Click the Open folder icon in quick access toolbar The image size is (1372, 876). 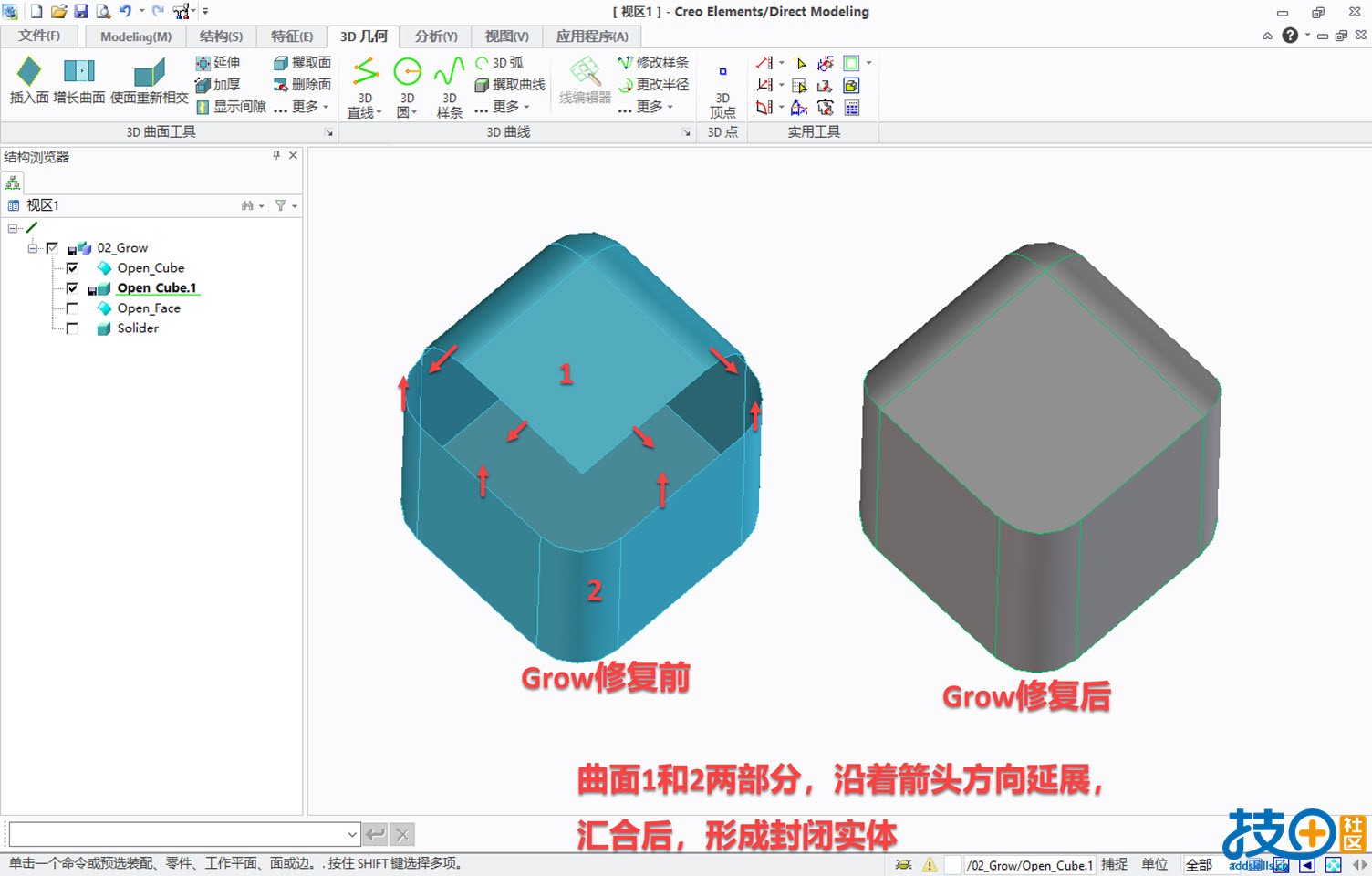pos(58,11)
